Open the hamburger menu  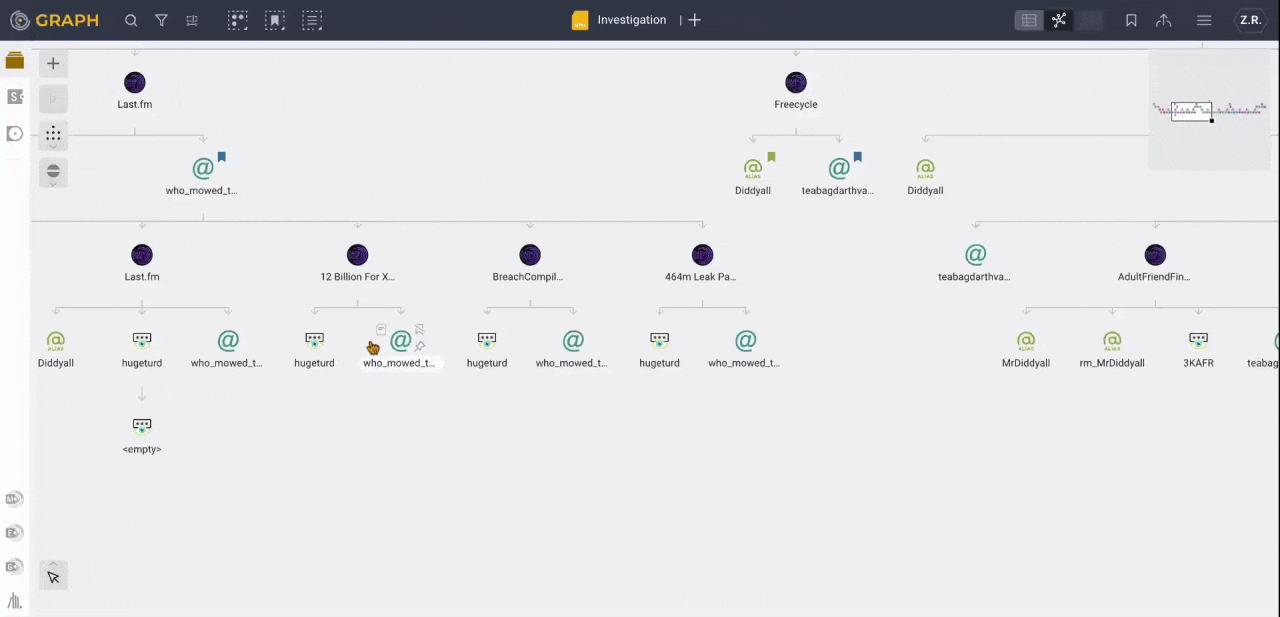coord(1205,20)
